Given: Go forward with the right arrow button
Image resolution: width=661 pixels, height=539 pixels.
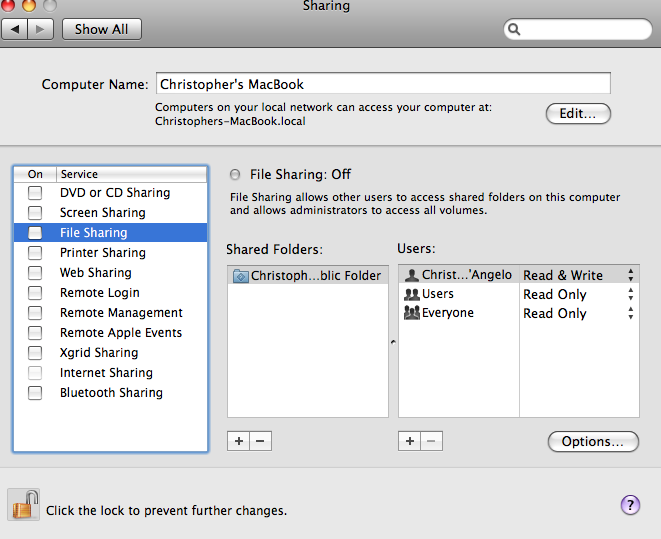Looking at the screenshot, I should 40,29.
